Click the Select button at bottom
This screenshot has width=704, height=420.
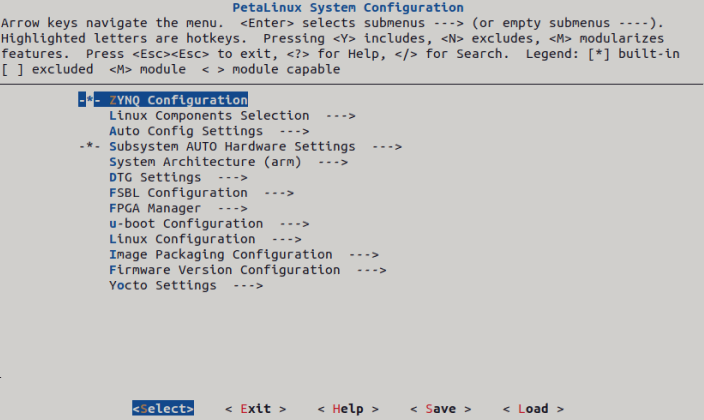tap(163, 408)
